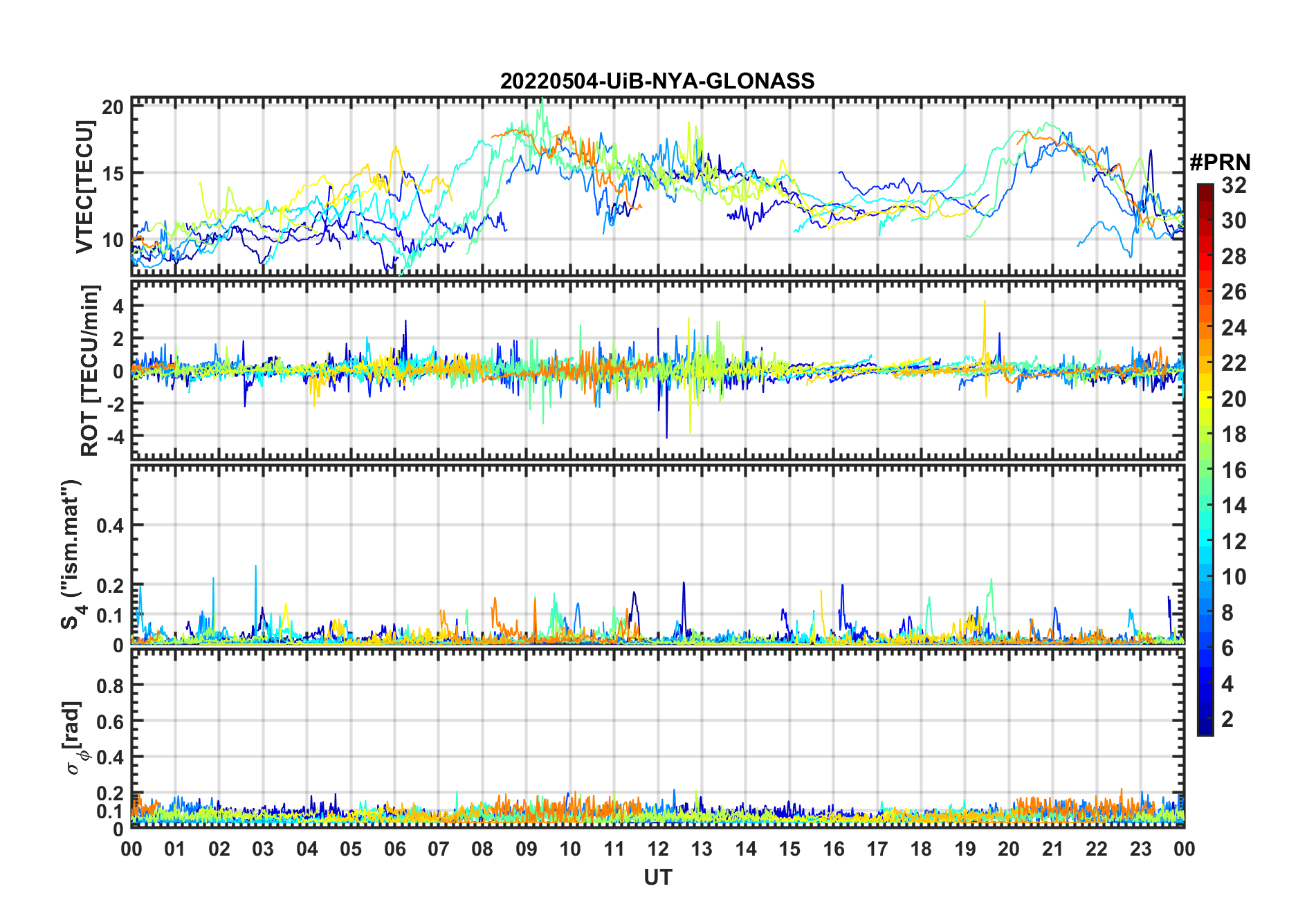Click the 14 label on the PRN colorbar

tap(1234, 506)
